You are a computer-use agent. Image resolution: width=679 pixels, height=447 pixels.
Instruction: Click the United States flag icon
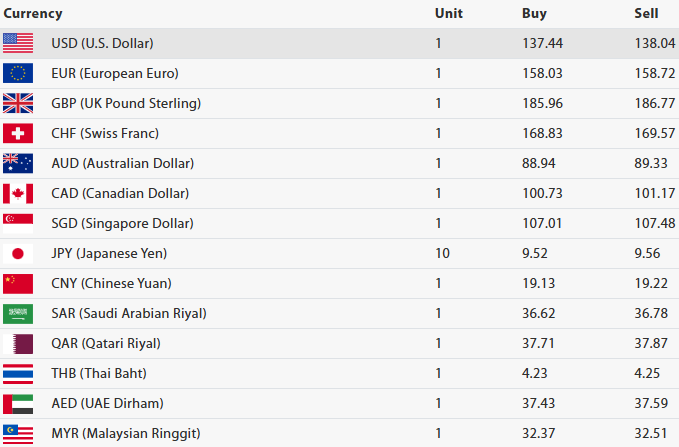pos(18,43)
